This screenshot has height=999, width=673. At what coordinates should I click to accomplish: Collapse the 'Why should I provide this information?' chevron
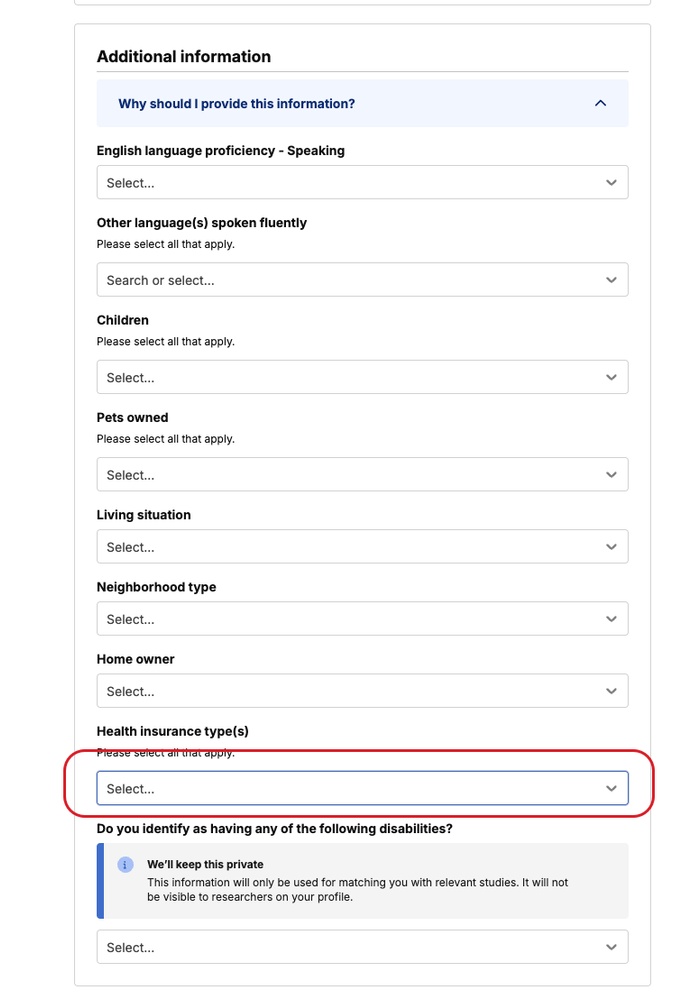[x=600, y=103]
